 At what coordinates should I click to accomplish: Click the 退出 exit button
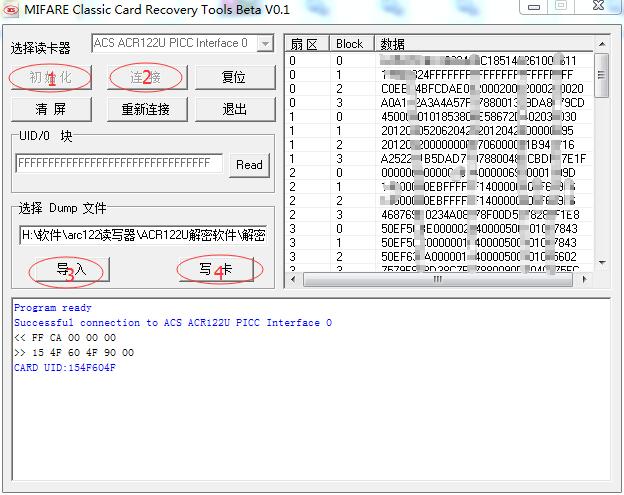coord(234,109)
